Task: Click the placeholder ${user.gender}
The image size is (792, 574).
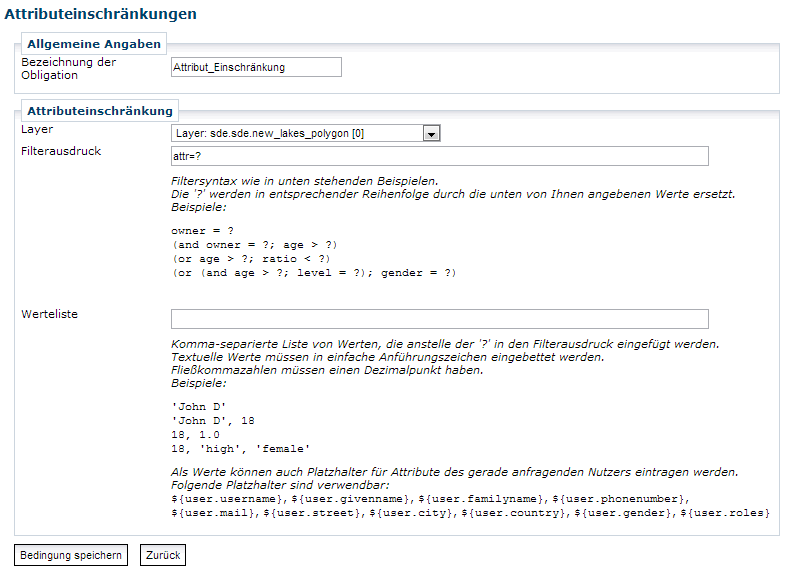Action: click(623, 513)
